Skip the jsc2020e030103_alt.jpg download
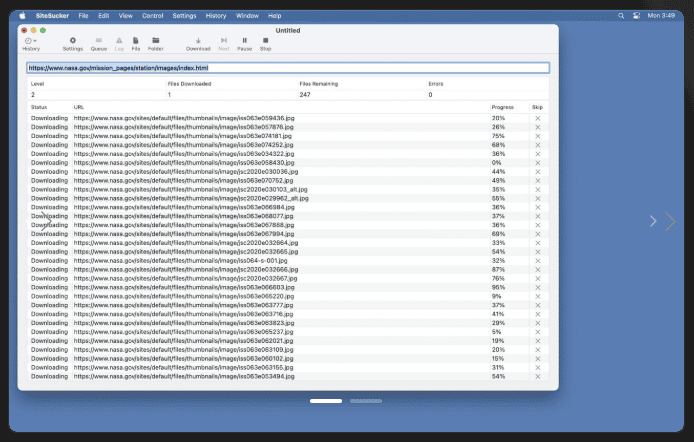The image size is (694, 442). click(x=538, y=189)
